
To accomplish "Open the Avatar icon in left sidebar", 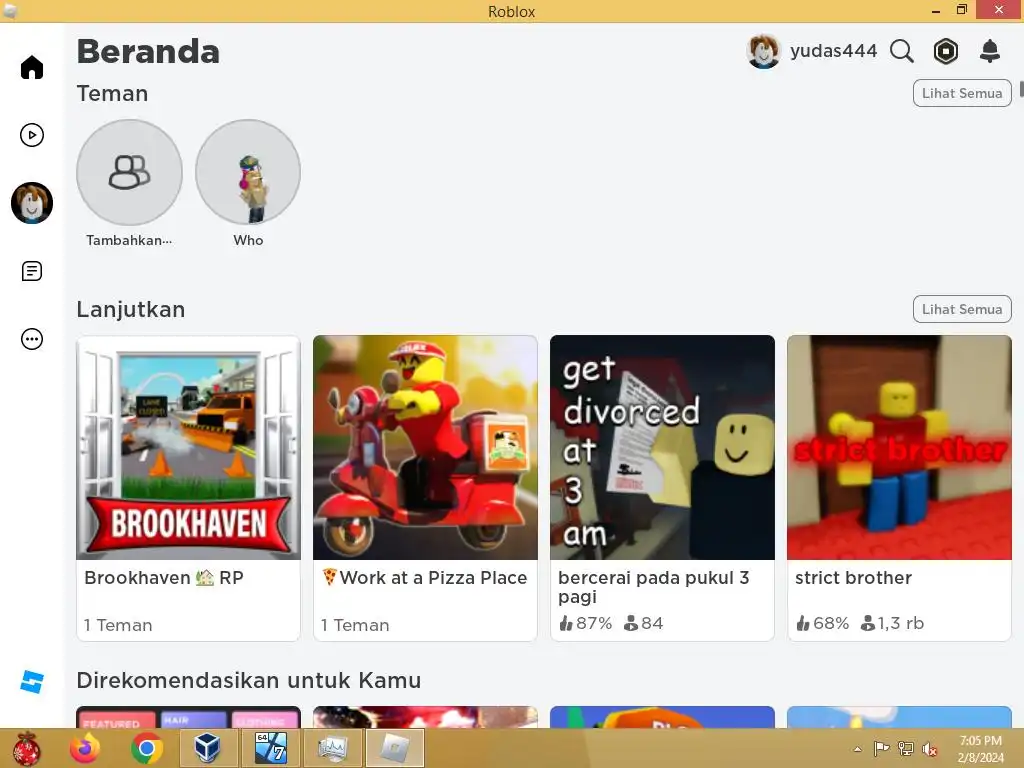I will pos(31,203).
